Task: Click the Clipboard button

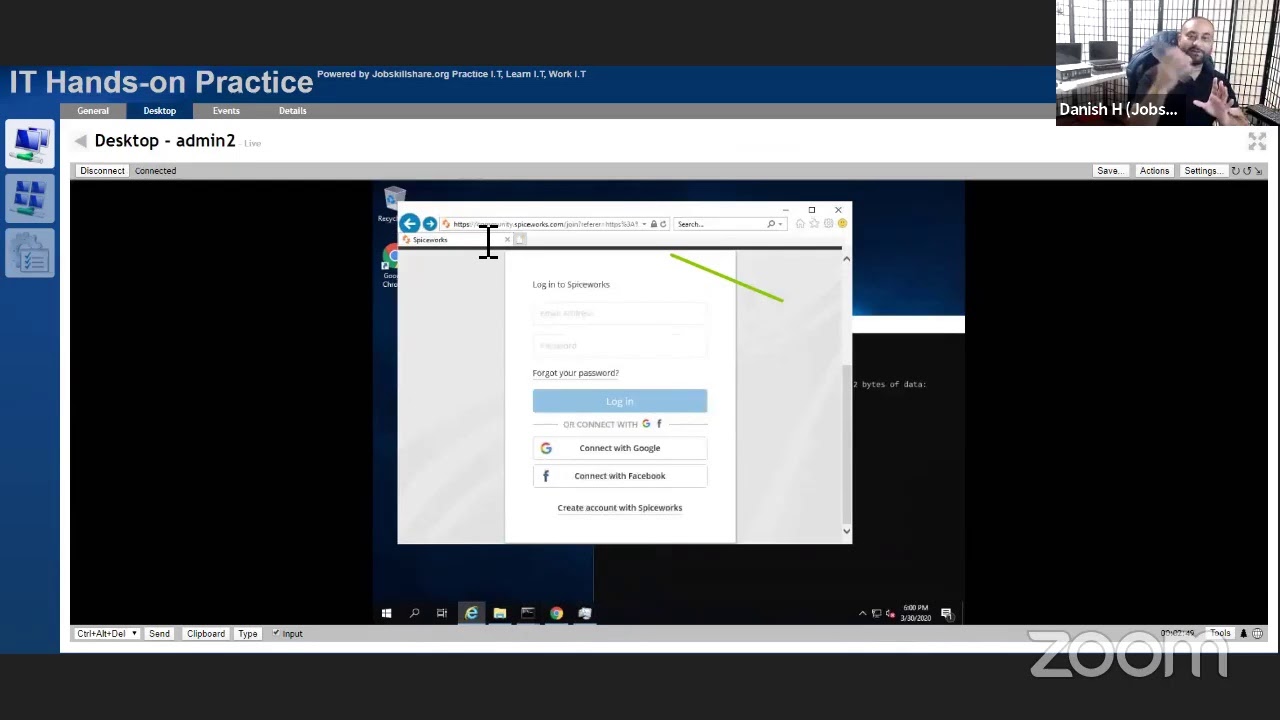Action: pos(206,633)
